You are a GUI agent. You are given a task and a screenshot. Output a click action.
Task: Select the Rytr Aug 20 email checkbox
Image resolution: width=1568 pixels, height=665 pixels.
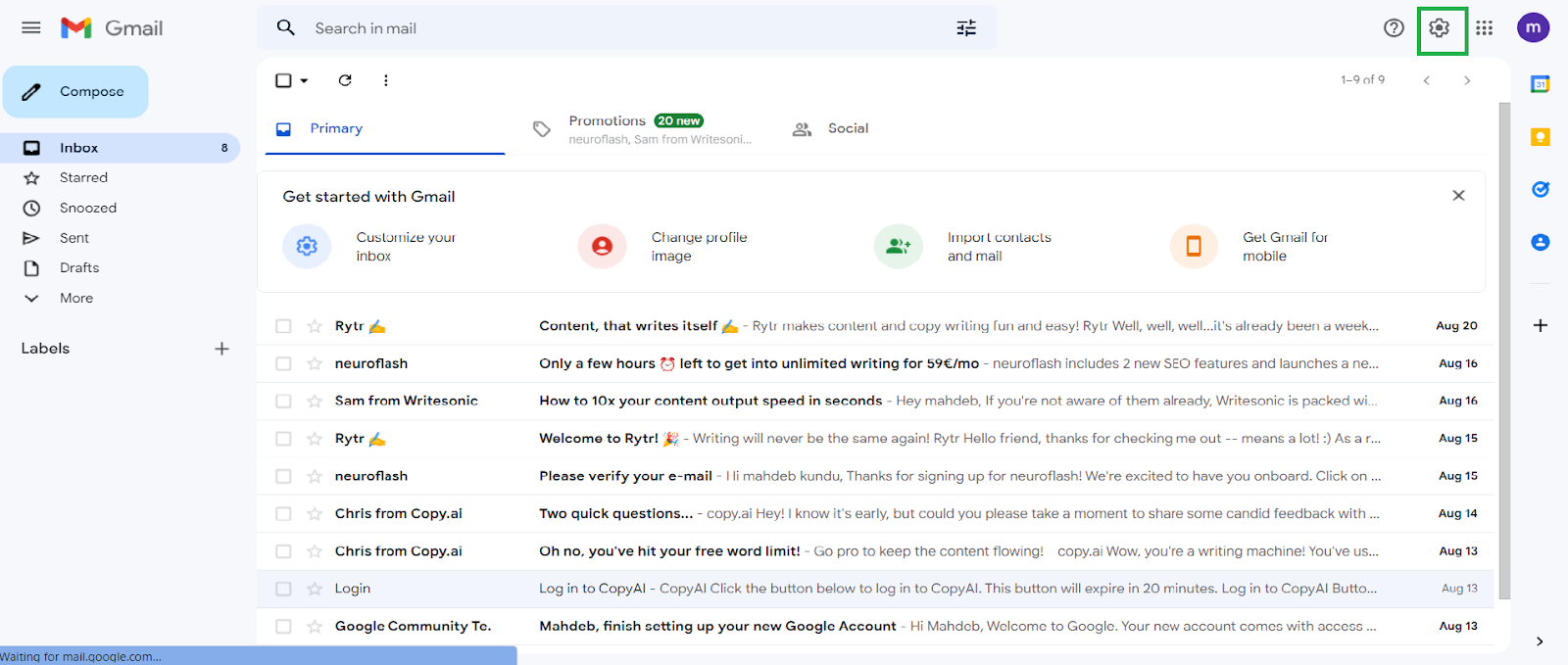coord(283,326)
